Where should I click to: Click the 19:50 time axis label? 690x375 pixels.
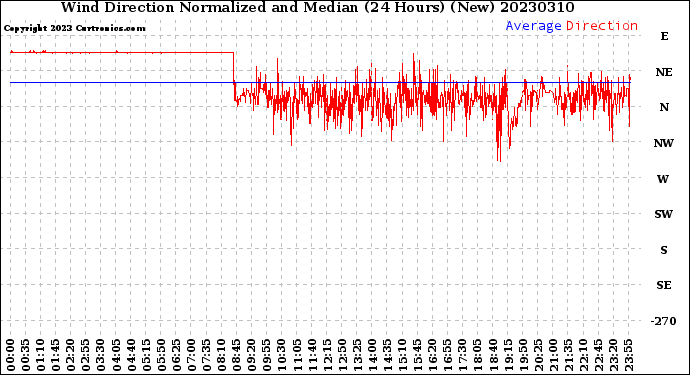pyautogui.click(x=523, y=355)
